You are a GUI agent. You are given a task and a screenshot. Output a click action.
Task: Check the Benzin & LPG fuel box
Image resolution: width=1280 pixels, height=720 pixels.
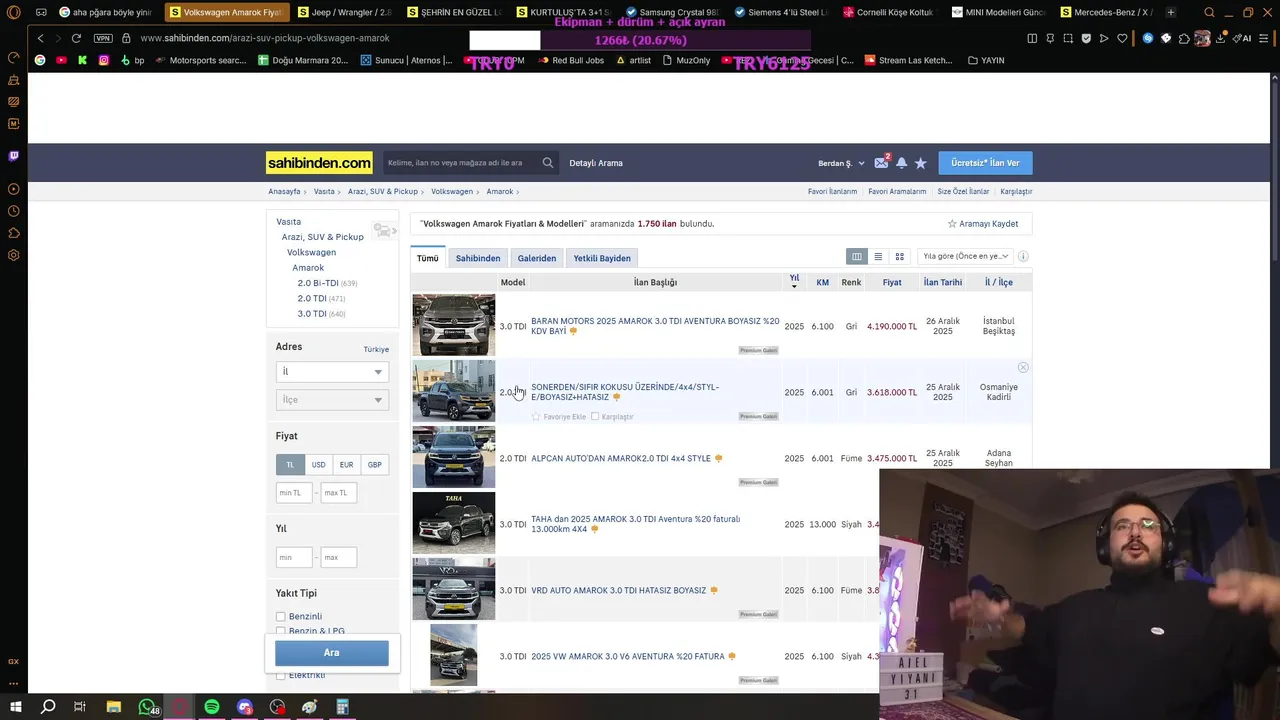[281, 632]
